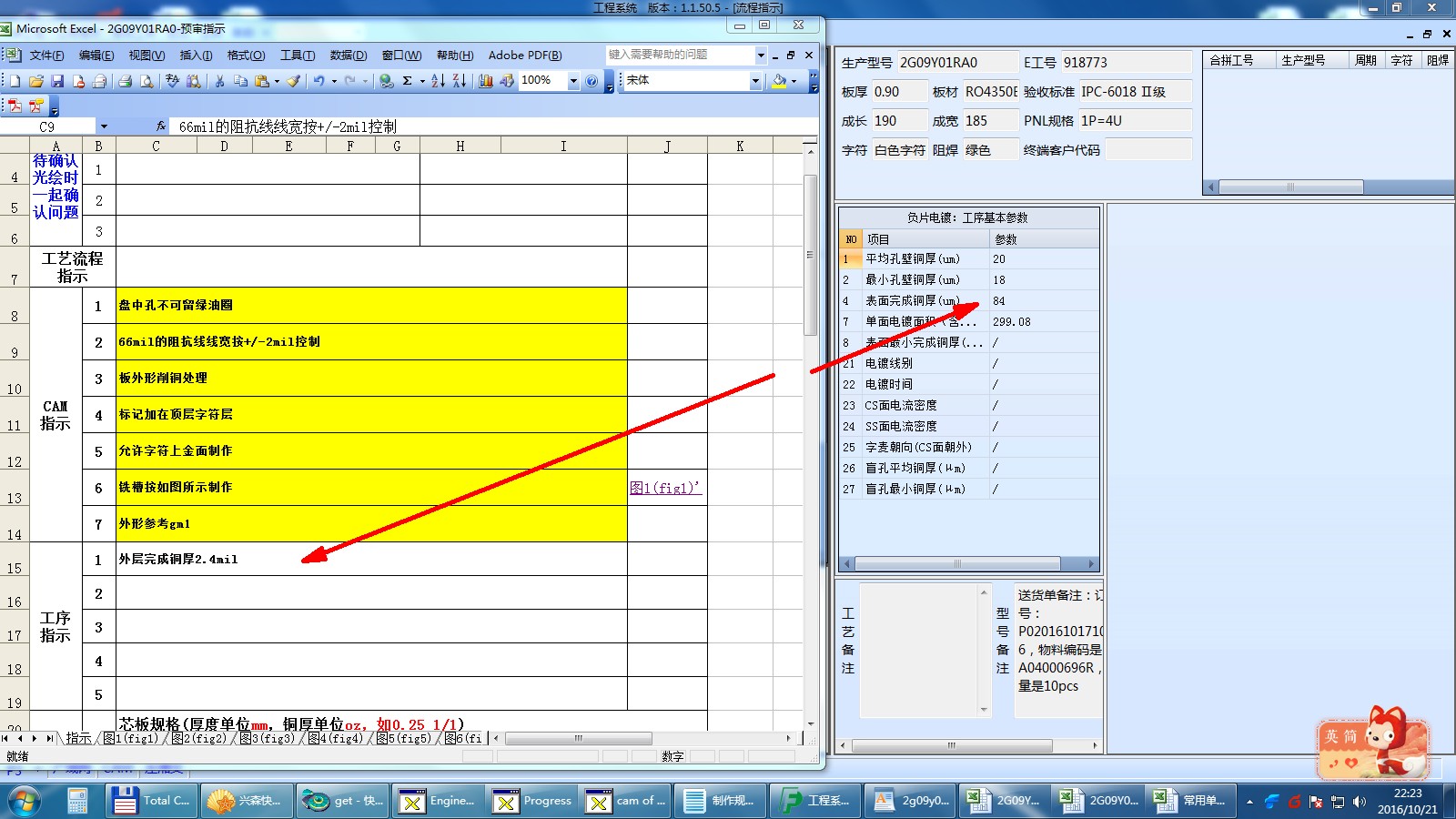Image resolution: width=1456 pixels, height=819 pixels.
Task: Open the 格式(O) menu
Action: [x=246, y=55]
